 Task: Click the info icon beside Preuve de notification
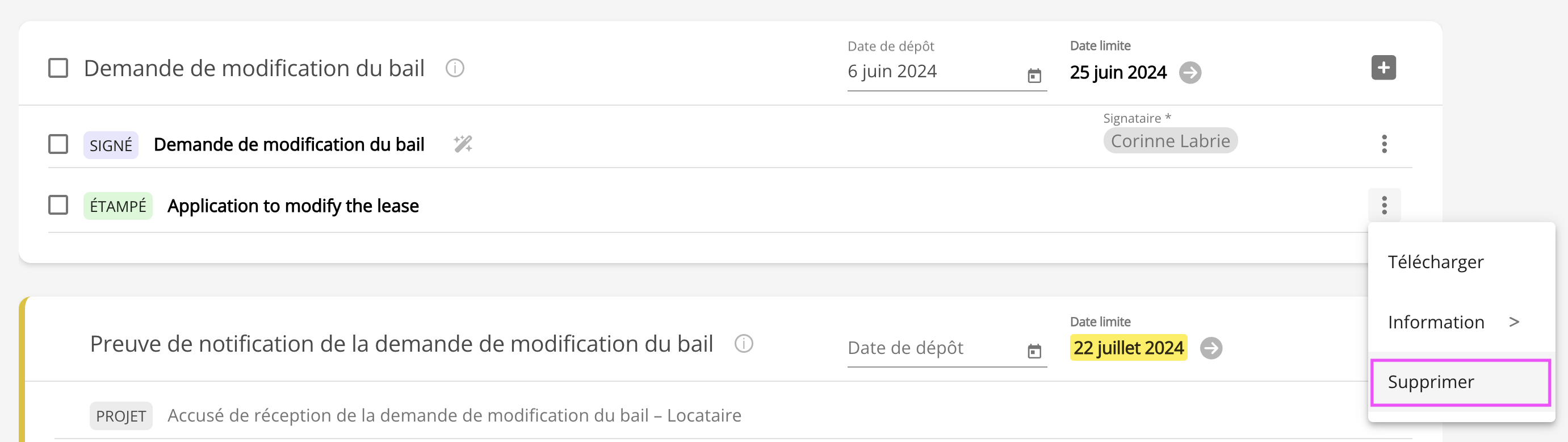click(x=744, y=344)
